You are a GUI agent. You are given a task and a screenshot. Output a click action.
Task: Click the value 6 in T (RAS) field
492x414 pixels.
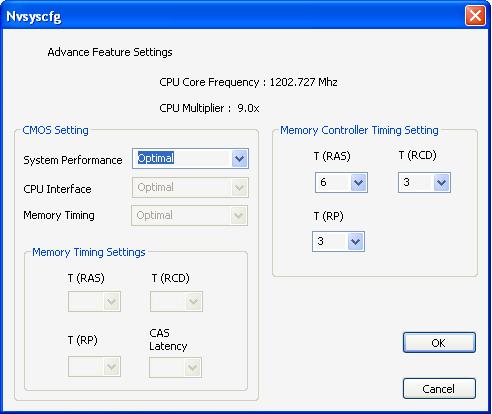click(323, 182)
